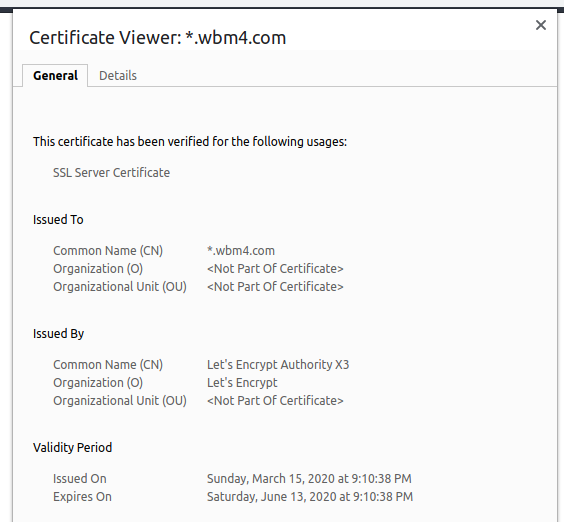Close the Certificate Viewer dialog

point(541,25)
